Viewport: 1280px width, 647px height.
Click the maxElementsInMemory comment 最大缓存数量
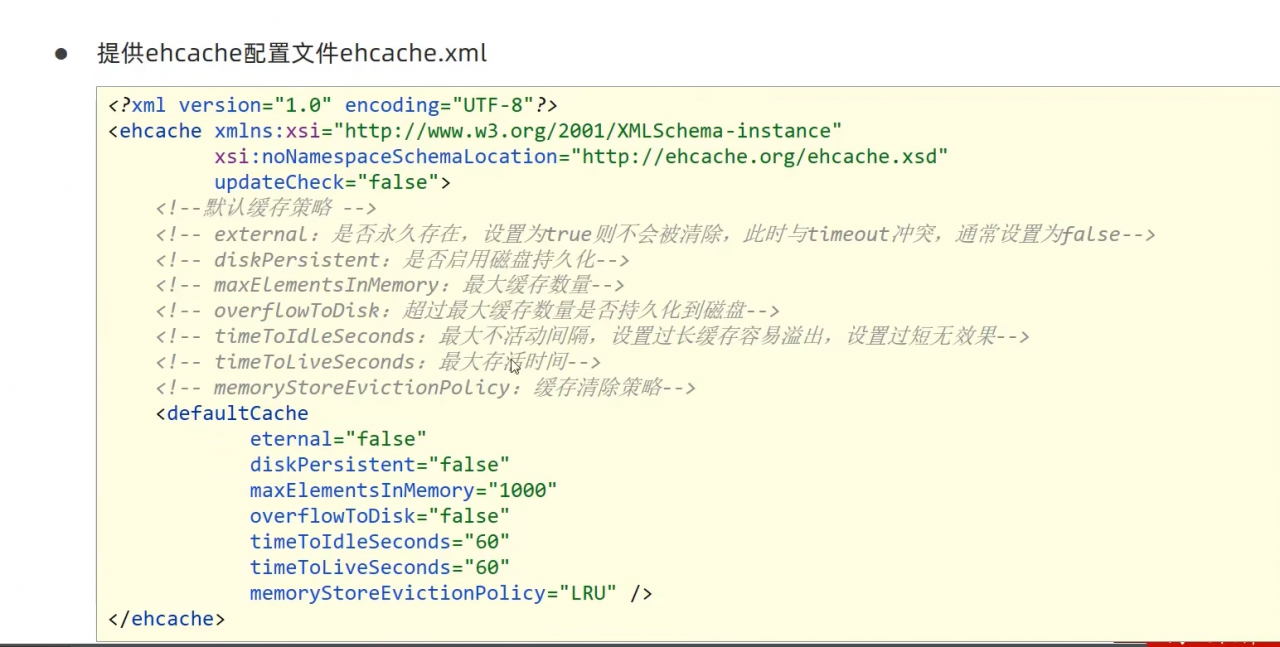tap(390, 285)
